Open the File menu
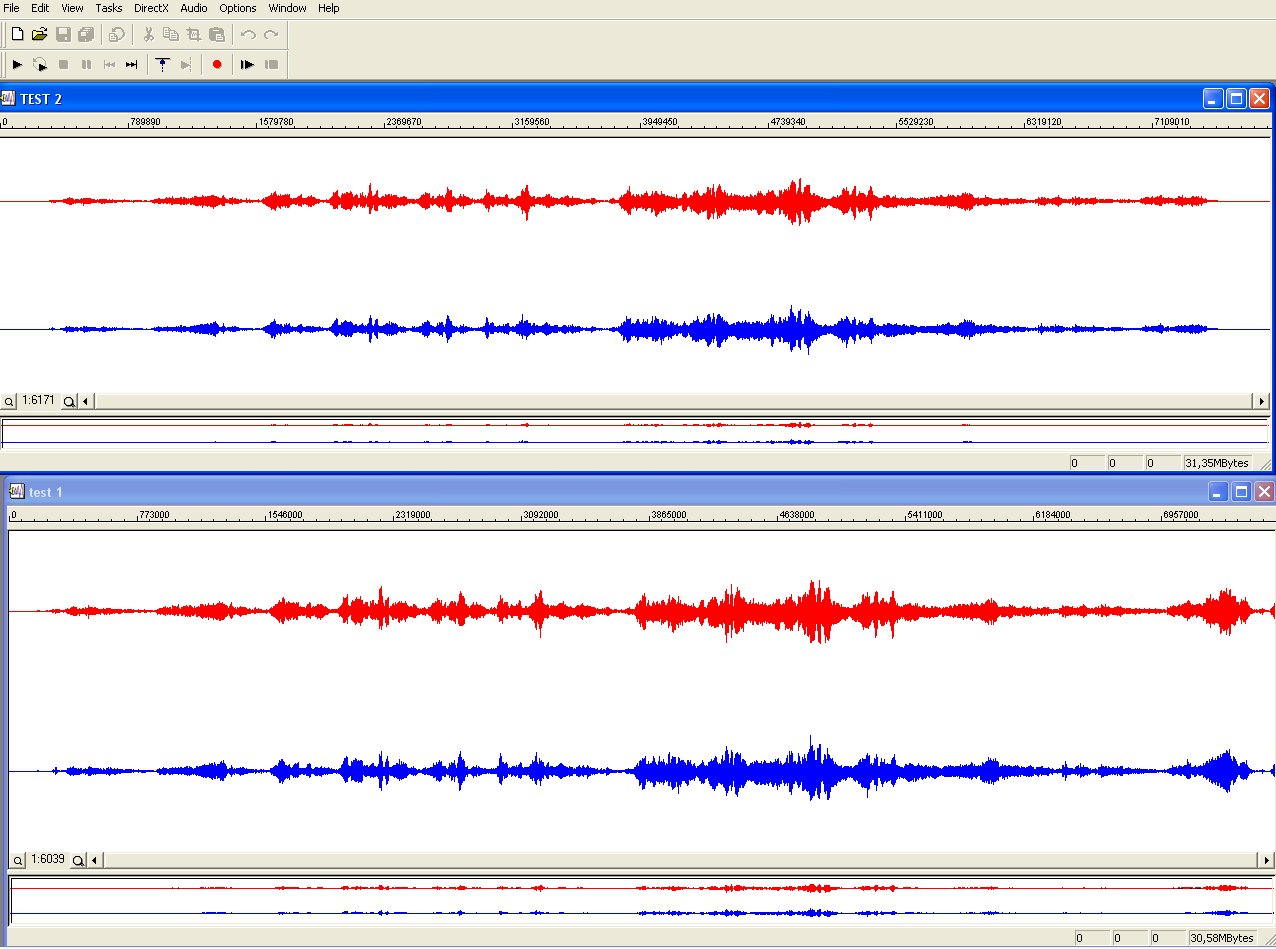The height and width of the screenshot is (949, 1276). [x=12, y=8]
